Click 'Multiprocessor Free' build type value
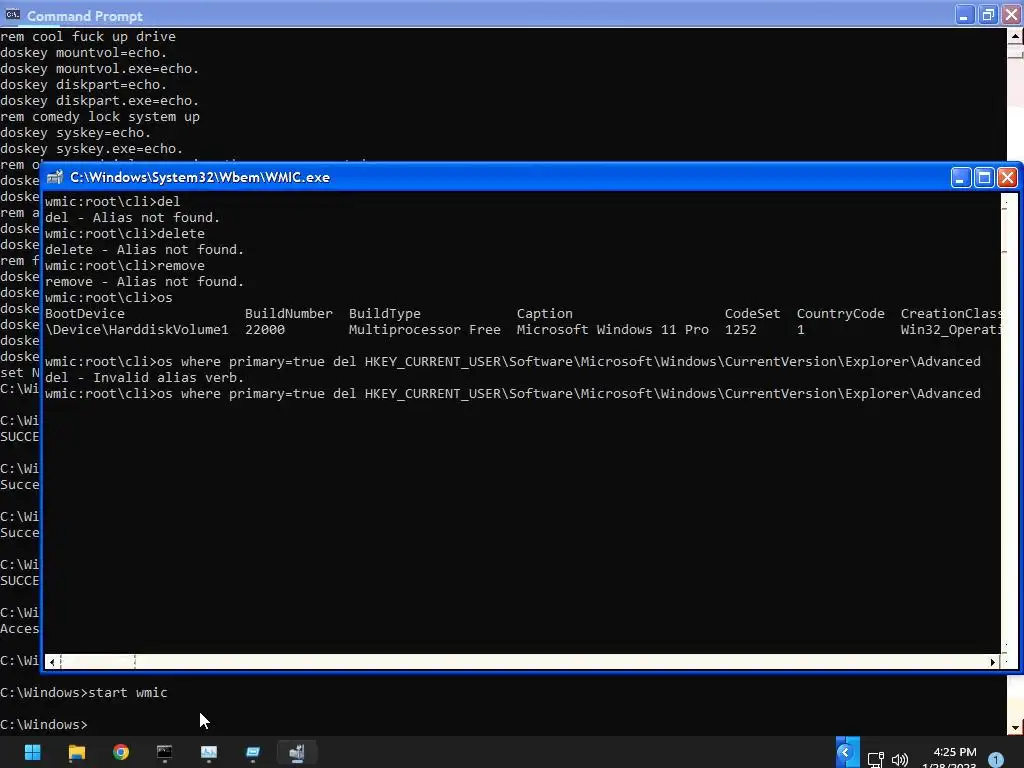The height and width of the screenshot is (768, 1024). pyautogui.click(x=424, y=330)
